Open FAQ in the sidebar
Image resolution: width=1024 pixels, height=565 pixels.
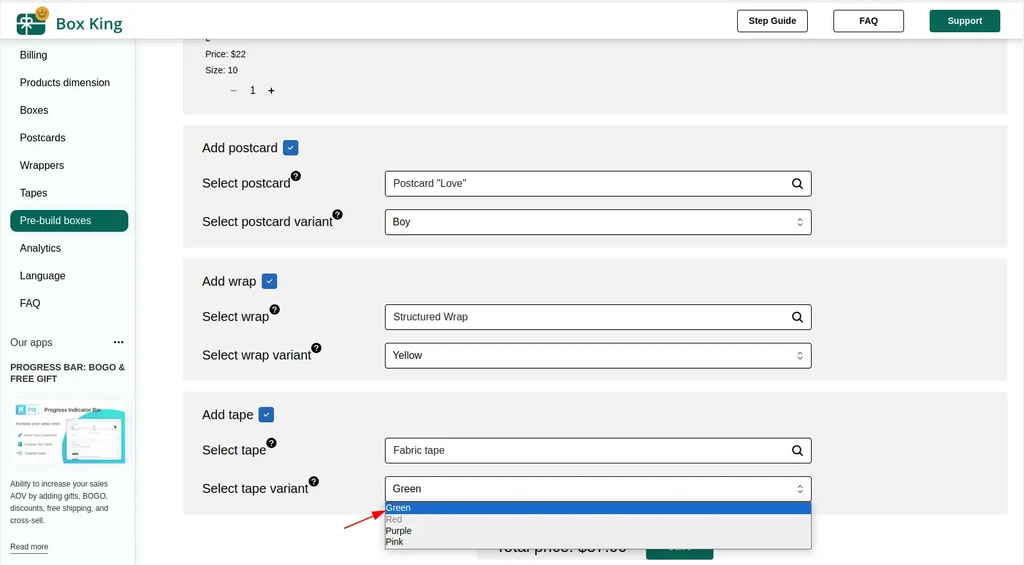pyautogui.click(x=30, y=303)
